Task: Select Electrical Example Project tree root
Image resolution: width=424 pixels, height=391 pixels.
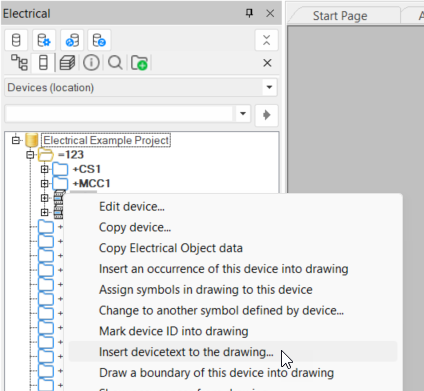Action: [106, 140]
